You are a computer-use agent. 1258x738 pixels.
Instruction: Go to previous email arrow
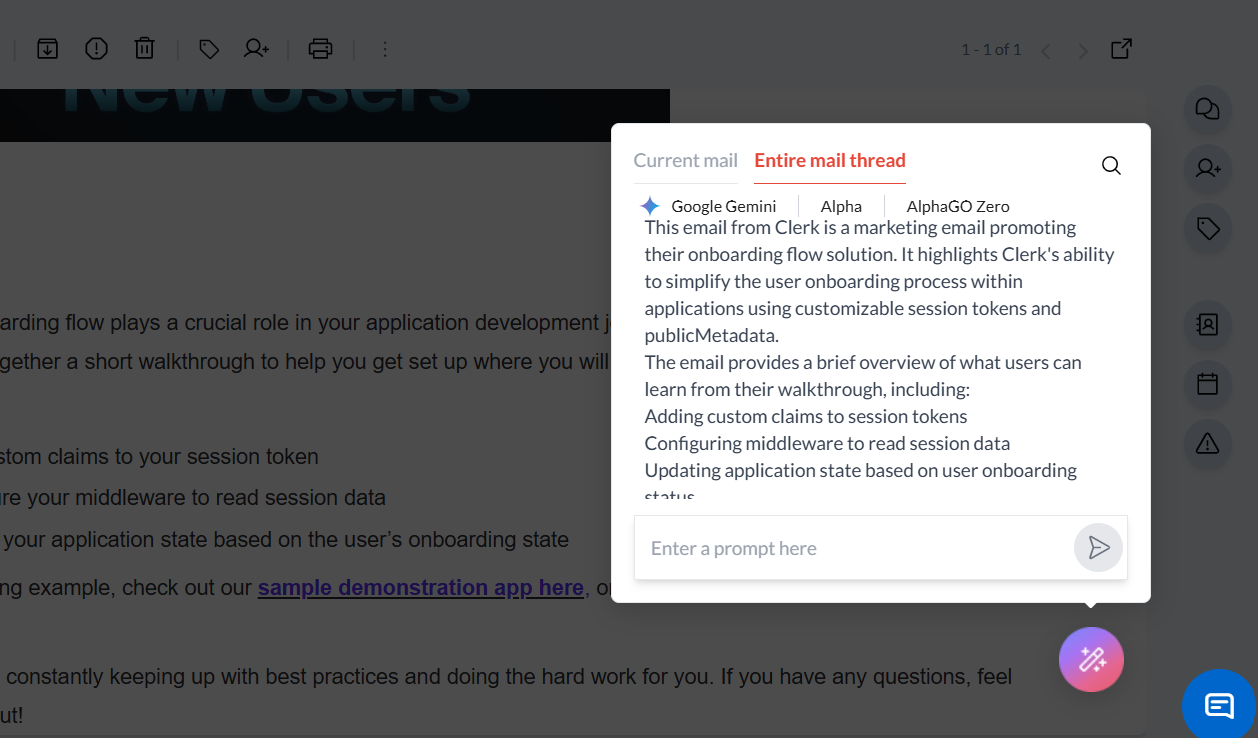pos(1046,50)
